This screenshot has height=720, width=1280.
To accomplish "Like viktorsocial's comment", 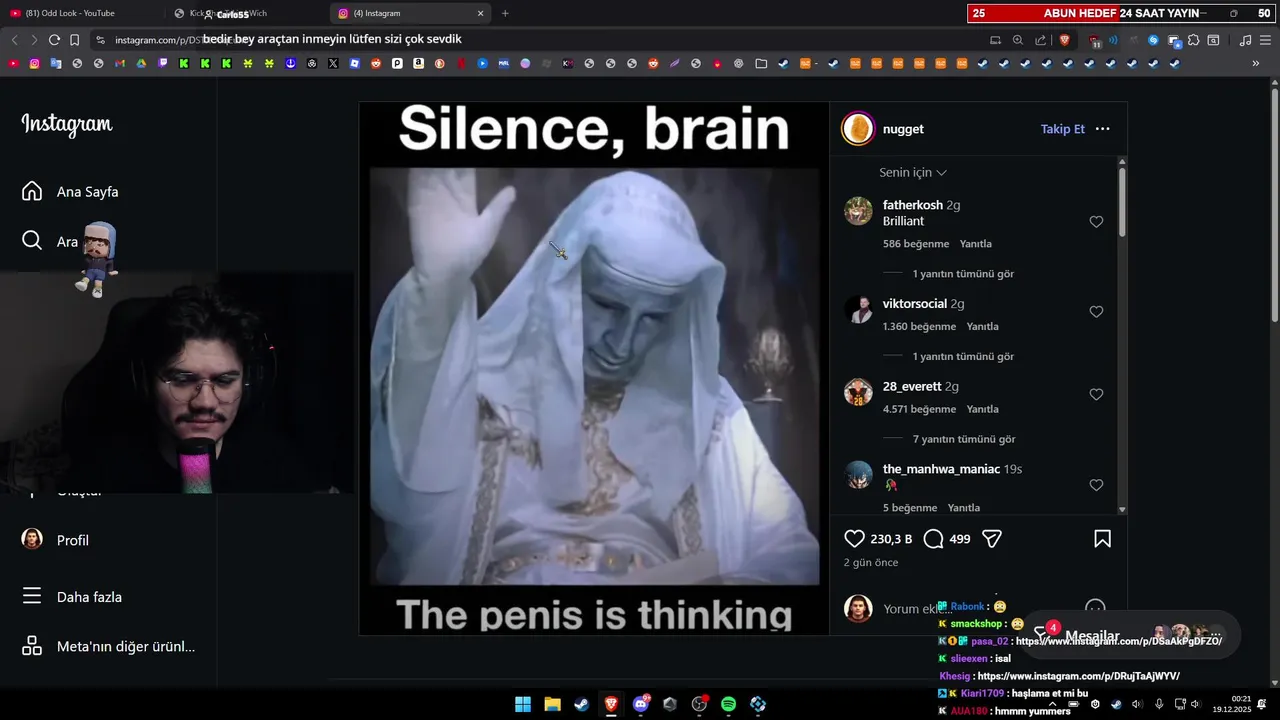I will coord(1096,312).
